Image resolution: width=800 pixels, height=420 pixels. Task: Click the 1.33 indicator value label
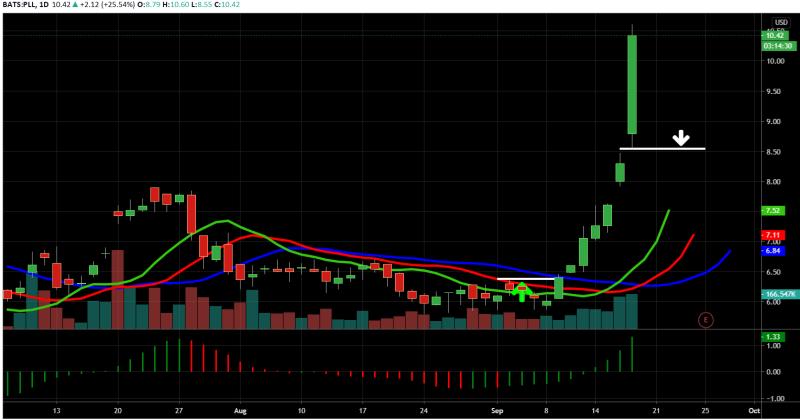[x=773, y=337]
